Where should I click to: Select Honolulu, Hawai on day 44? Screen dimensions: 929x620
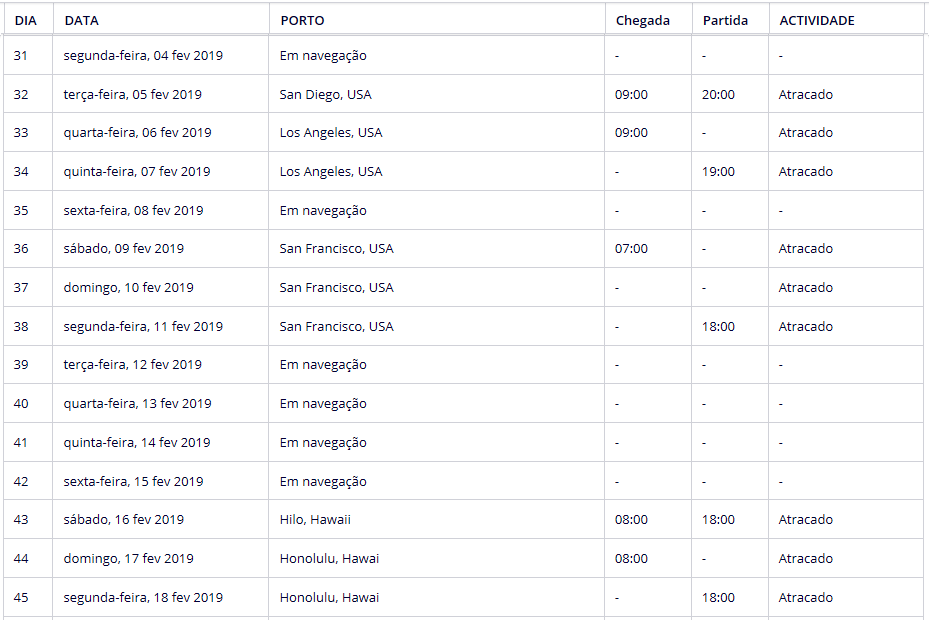tap(329, 559)
